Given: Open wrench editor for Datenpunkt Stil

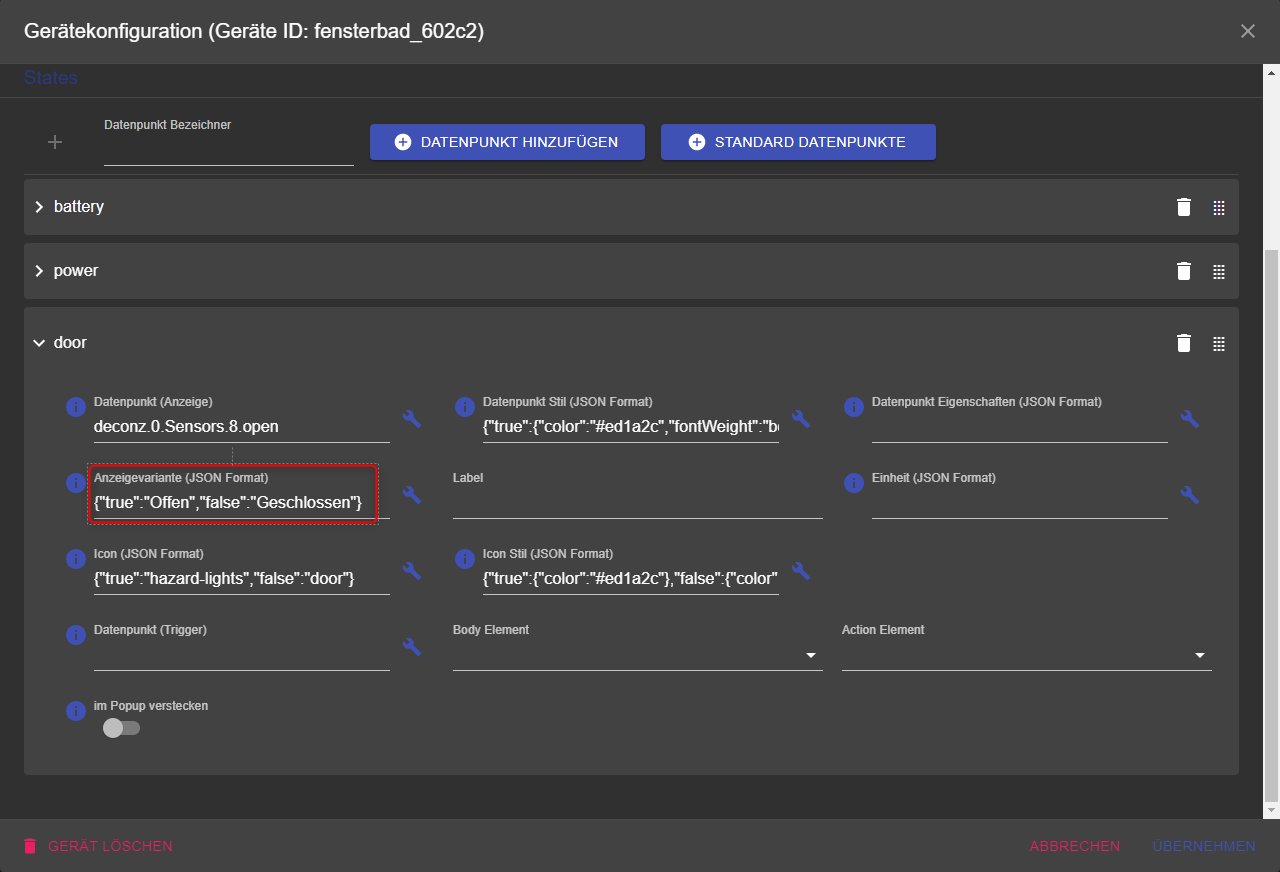Looking at the screenshot, I should click(800, 418).
